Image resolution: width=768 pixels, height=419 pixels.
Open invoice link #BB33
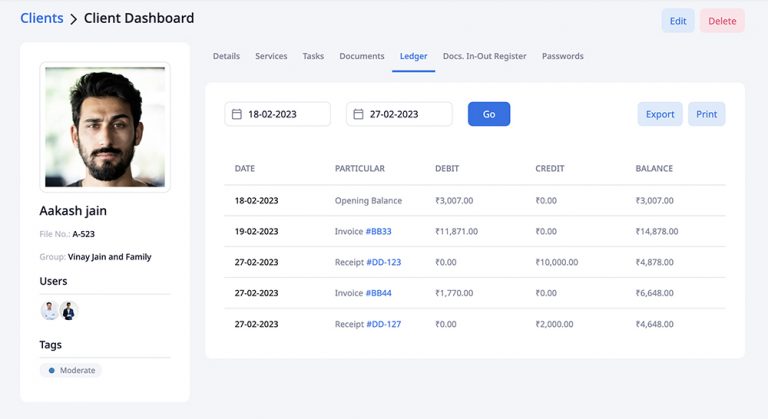(x=378, y=232)
